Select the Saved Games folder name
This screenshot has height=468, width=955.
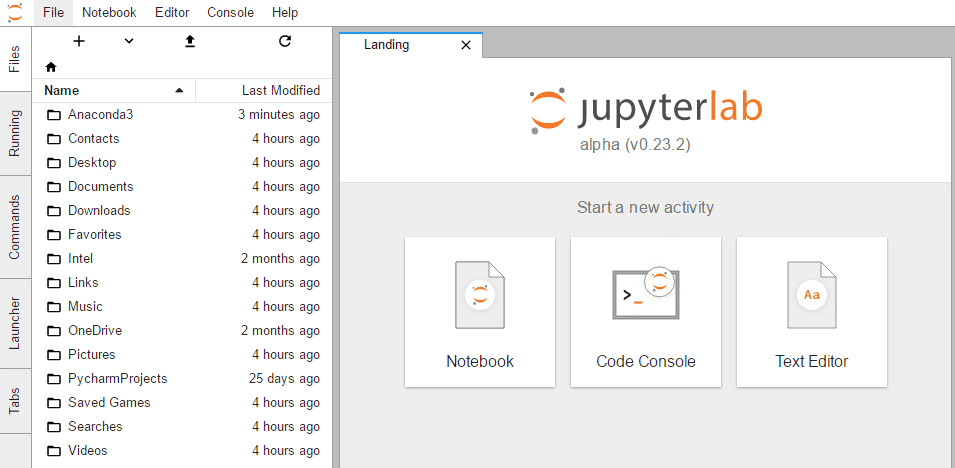pyautogui.click(x=109, y=402)
